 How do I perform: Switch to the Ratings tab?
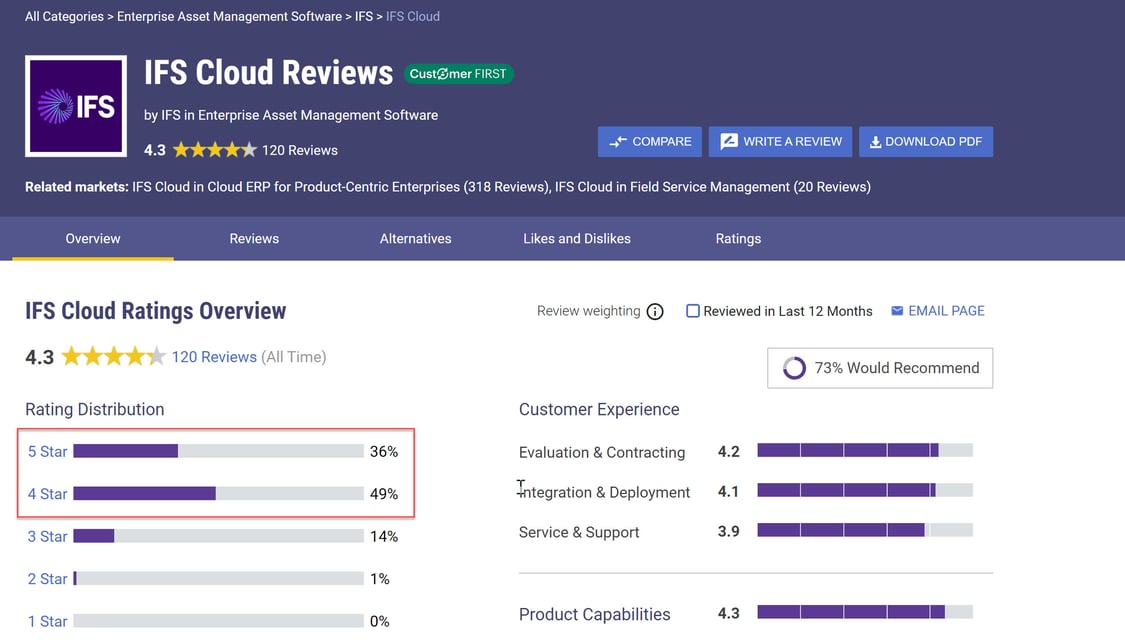738,238
